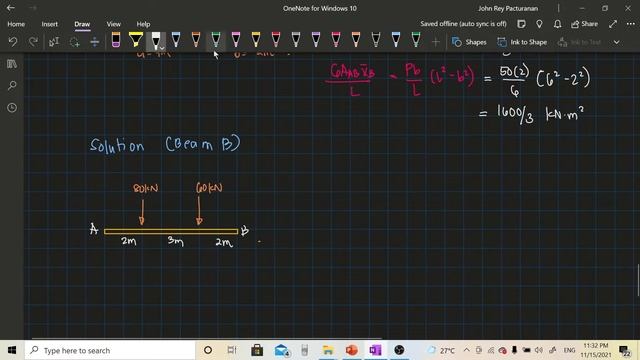Open the Action Center notifications

click(624, 350)
